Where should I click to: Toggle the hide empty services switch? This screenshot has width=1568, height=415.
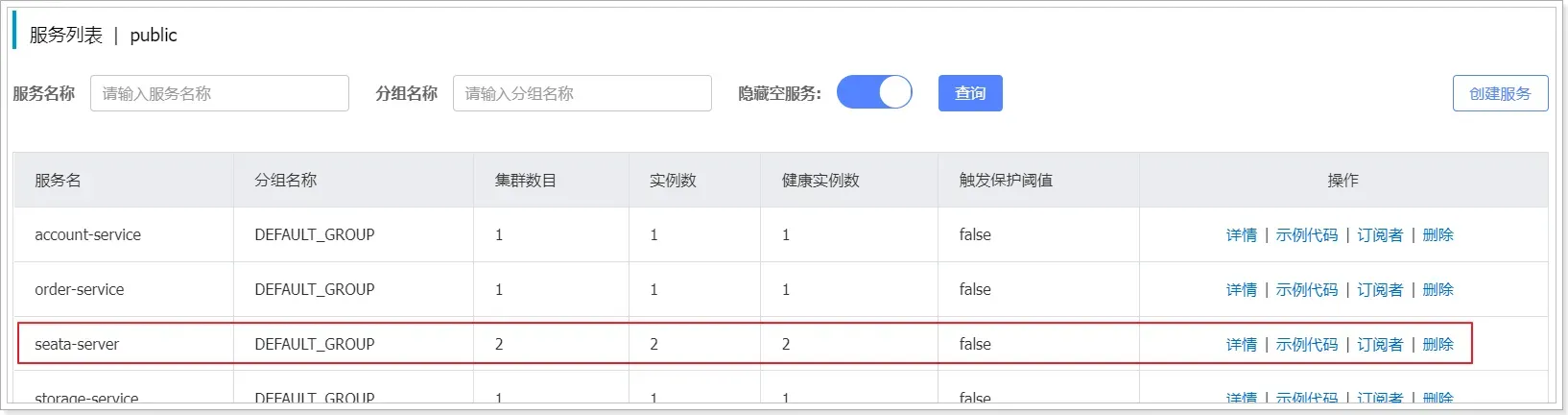point(874,93)
